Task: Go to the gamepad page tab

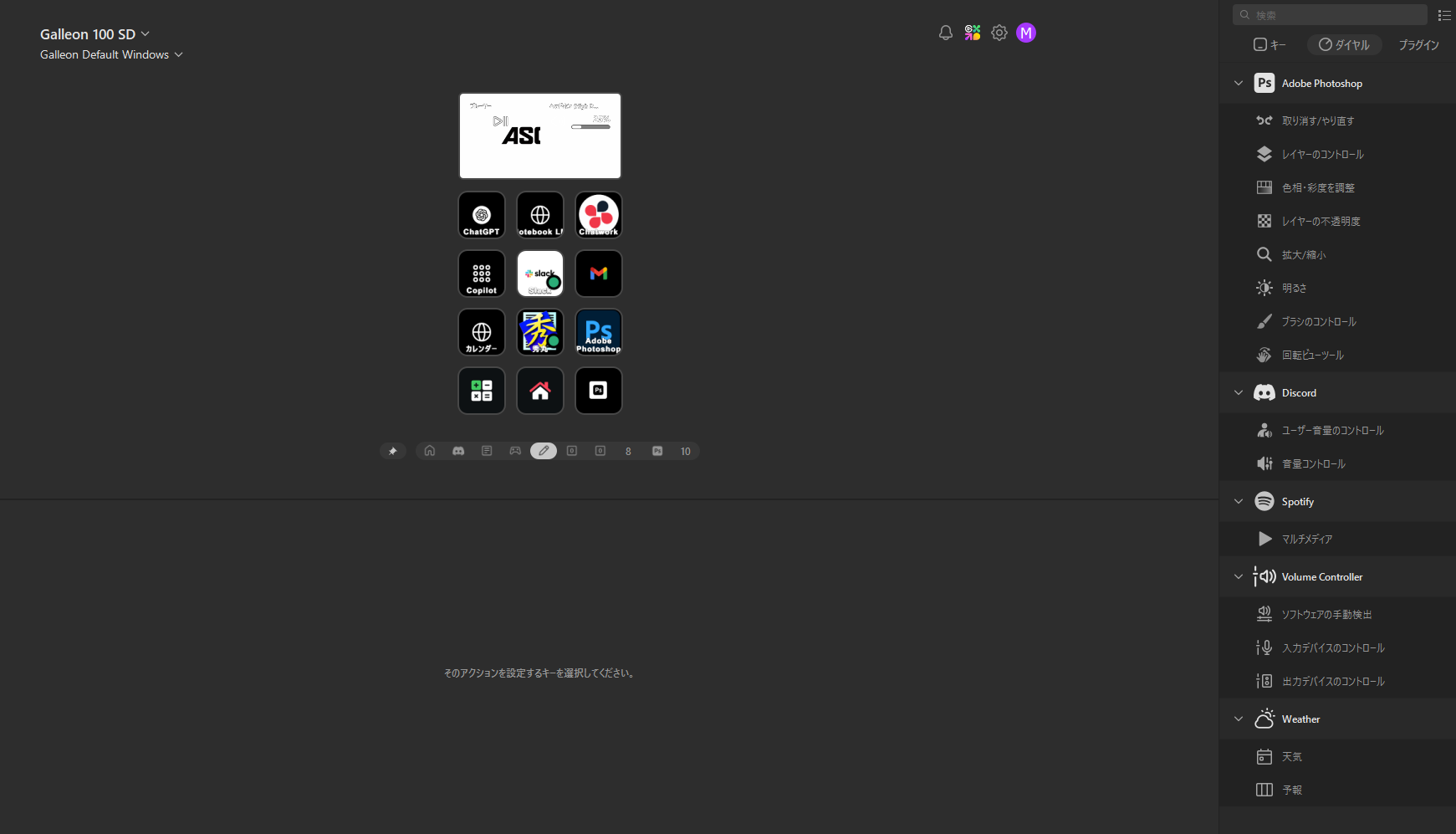Action: click(x=515, y=451)
